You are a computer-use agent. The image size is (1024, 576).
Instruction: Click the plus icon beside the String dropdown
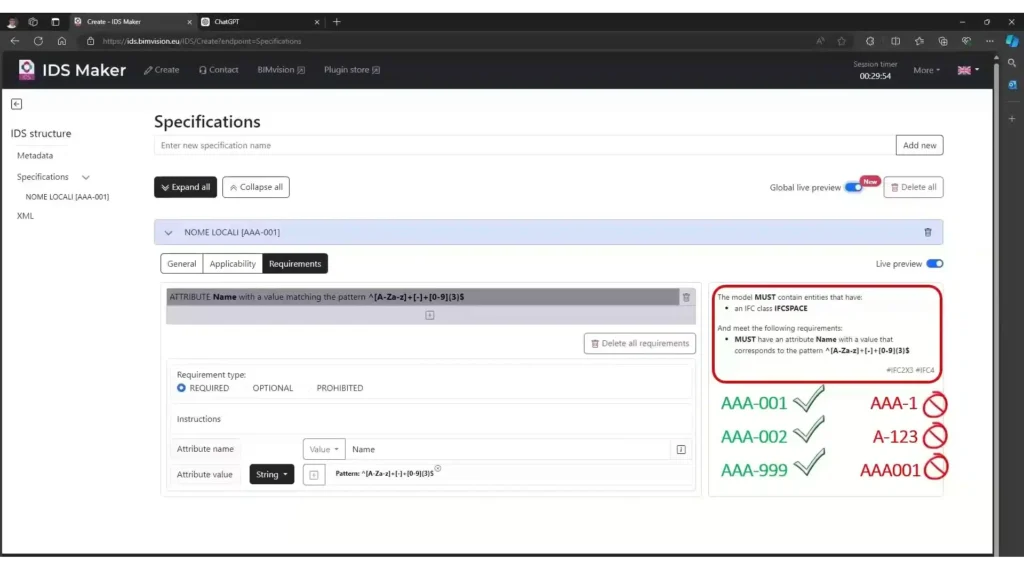(313, 475)
